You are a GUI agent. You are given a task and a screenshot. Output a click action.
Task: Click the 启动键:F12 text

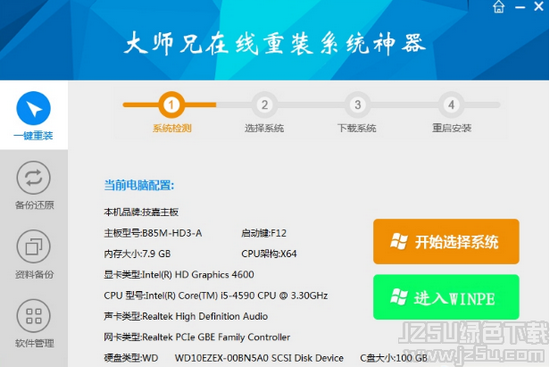pyautogui.click(x=264, y=233)
